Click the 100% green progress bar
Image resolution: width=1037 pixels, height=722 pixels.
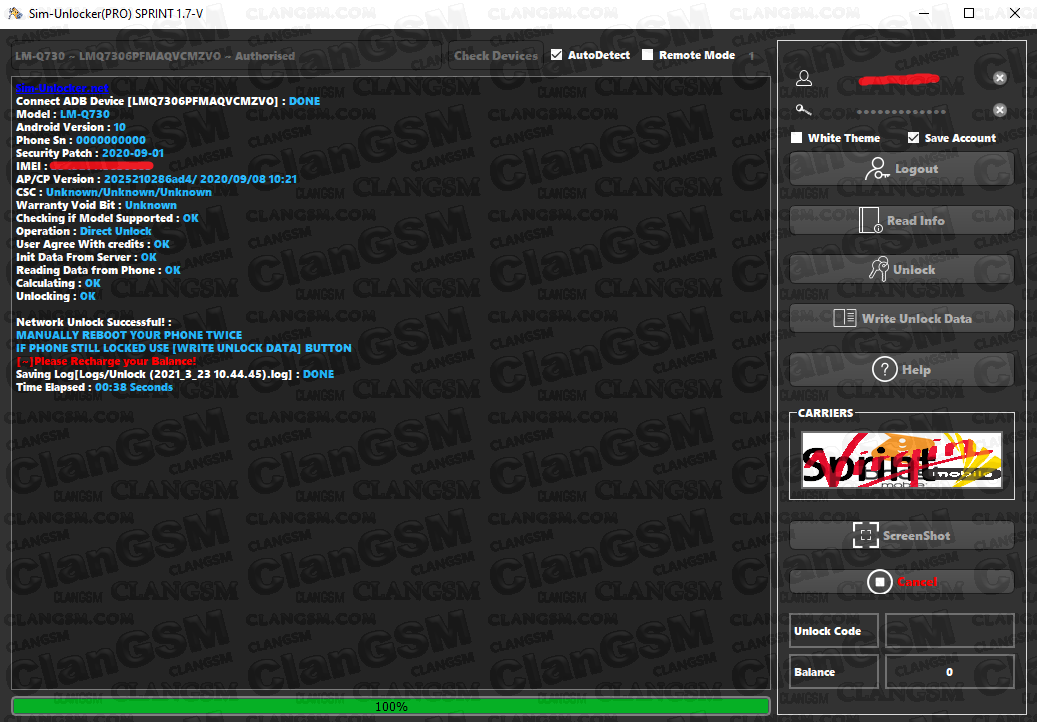click(391, 706)
